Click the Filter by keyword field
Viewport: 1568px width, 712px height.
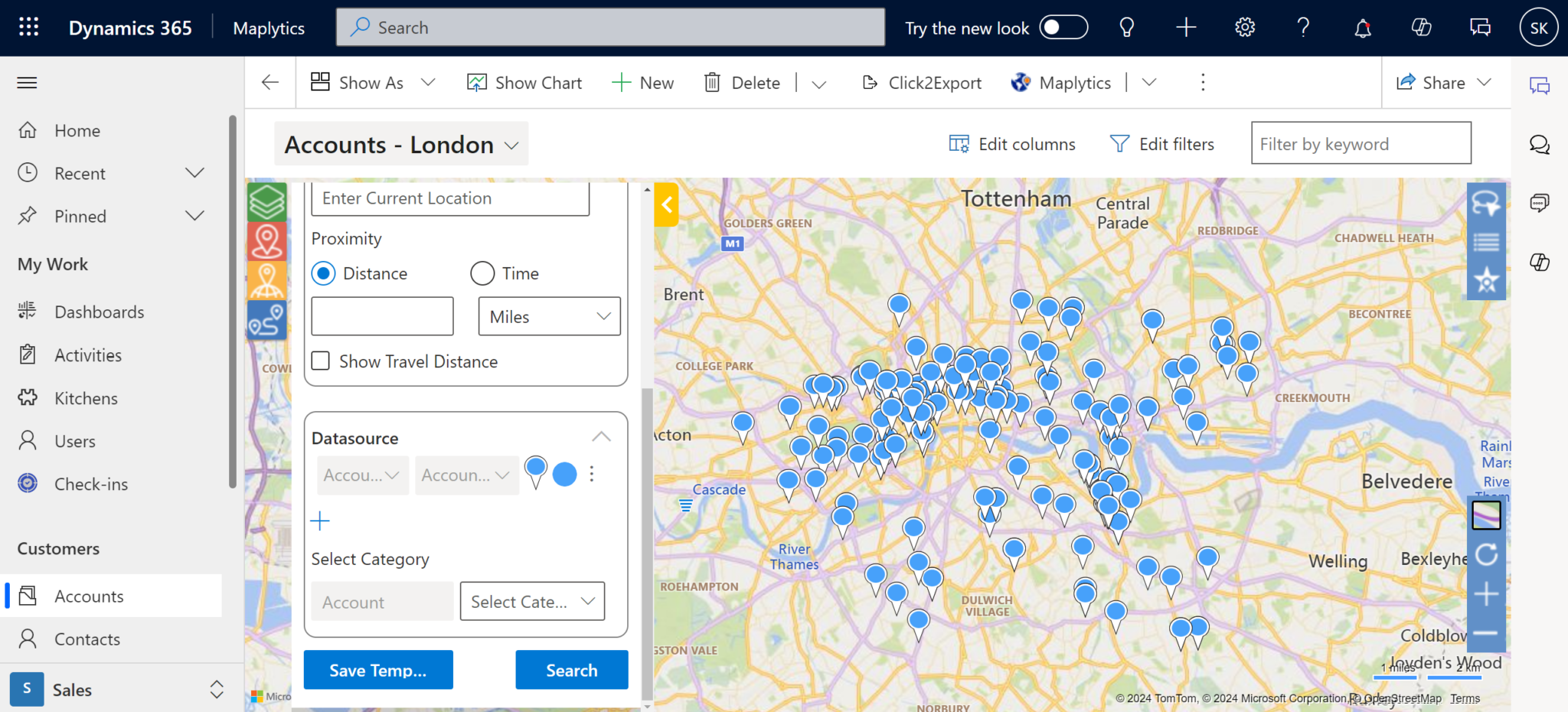click(x=1361, y=143)
